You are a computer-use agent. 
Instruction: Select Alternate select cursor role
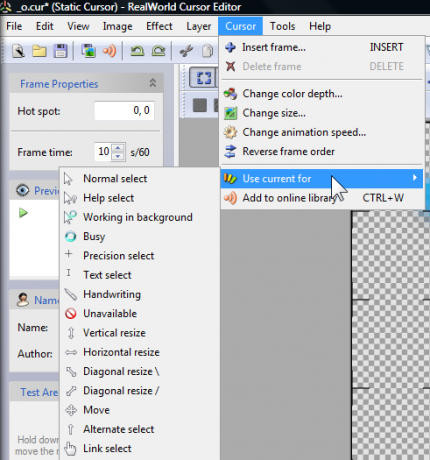click(x=140, y=429)
